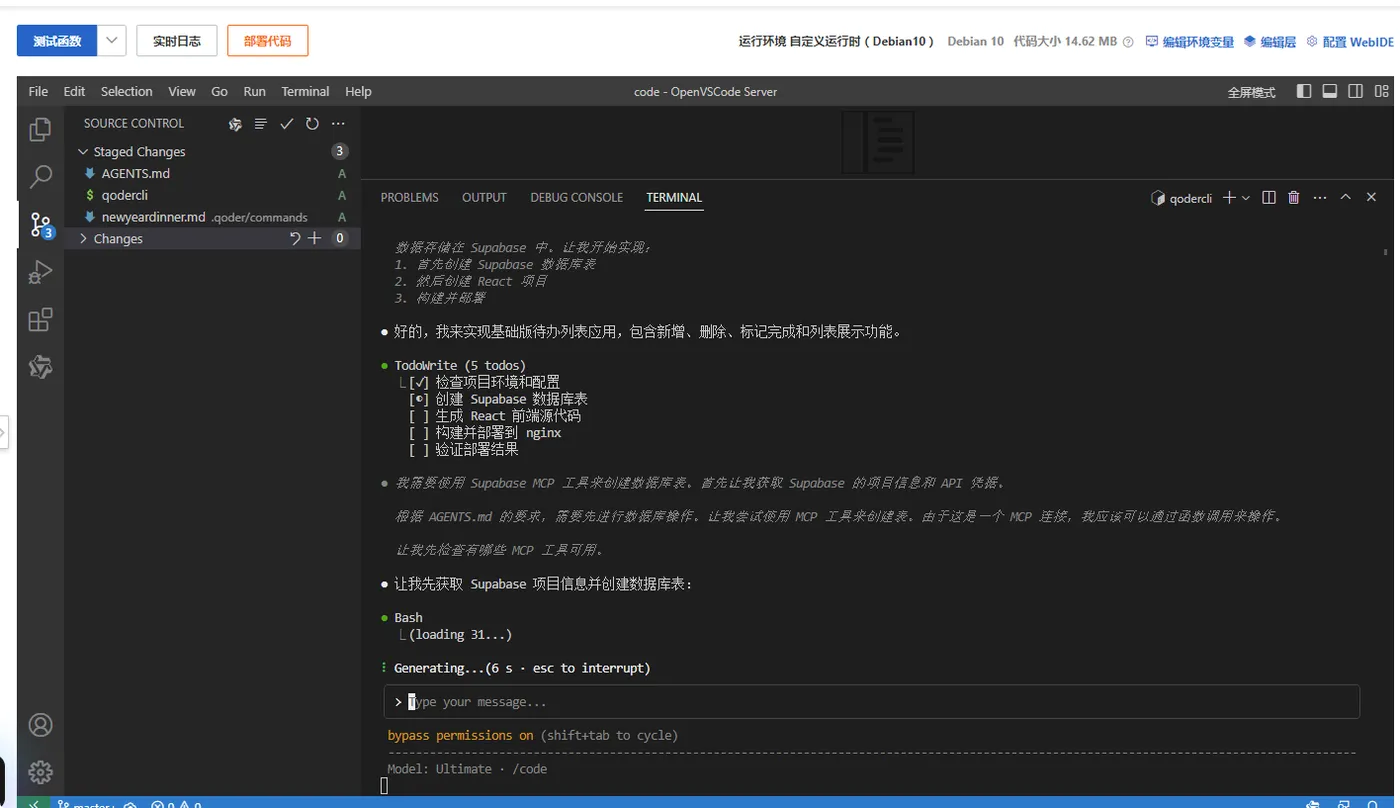Commit staged changes with the checkmark icon
The image size is (1400, 808).
pyautogui.click(x=287, y=123)
